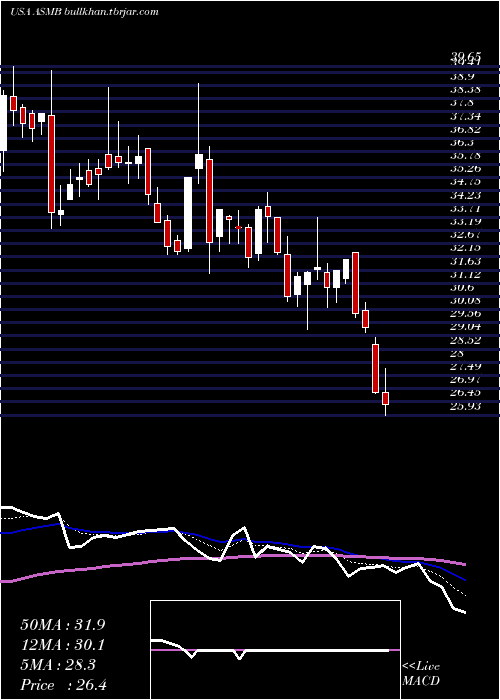The width and height of the screenshot is (500, 700).
Task: Click the 33.71 price axis label
Action: pos(465,208)
